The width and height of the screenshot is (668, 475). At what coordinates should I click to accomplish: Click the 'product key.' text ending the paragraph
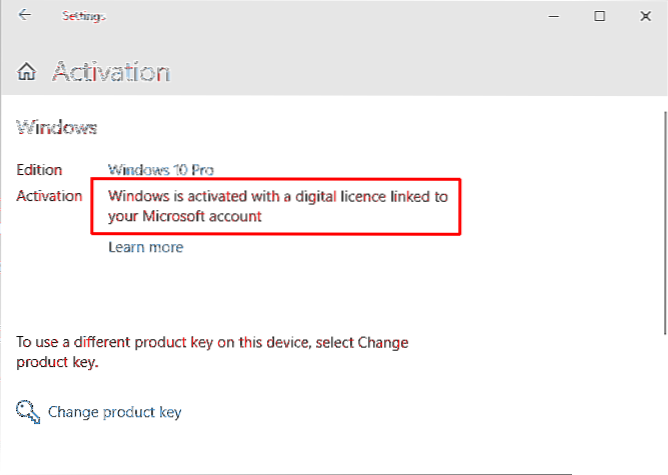tap(57, 363)
